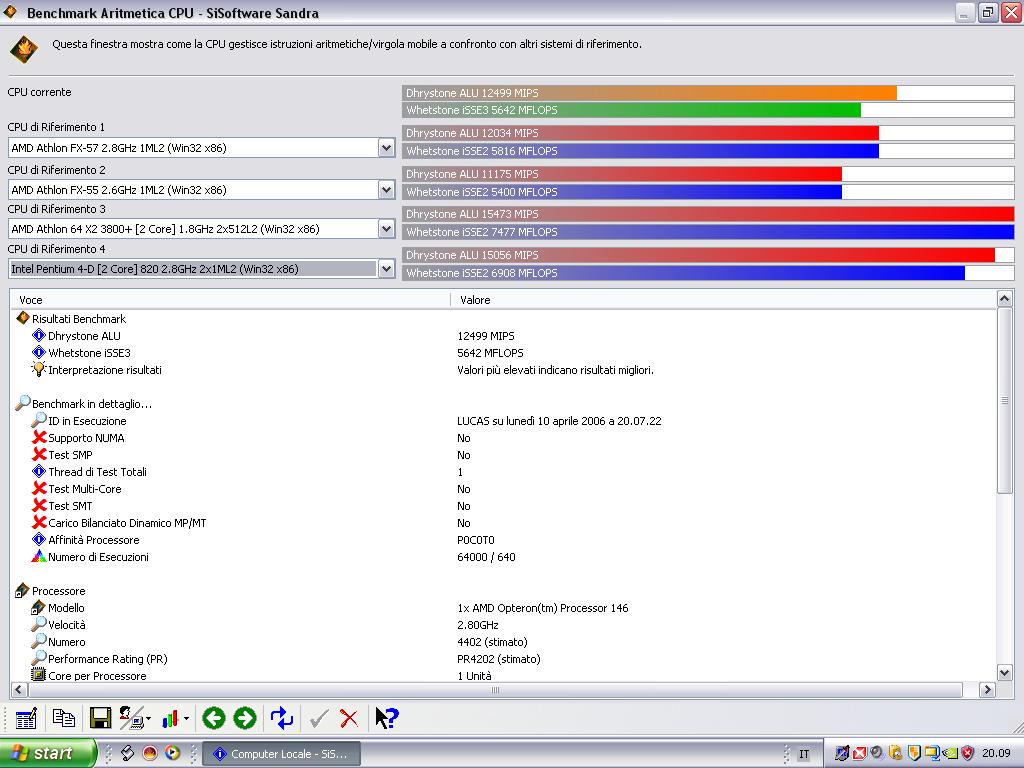Click the red X icon beside Supporto NUMA
Screen dimensions: 1024x768
39,438
